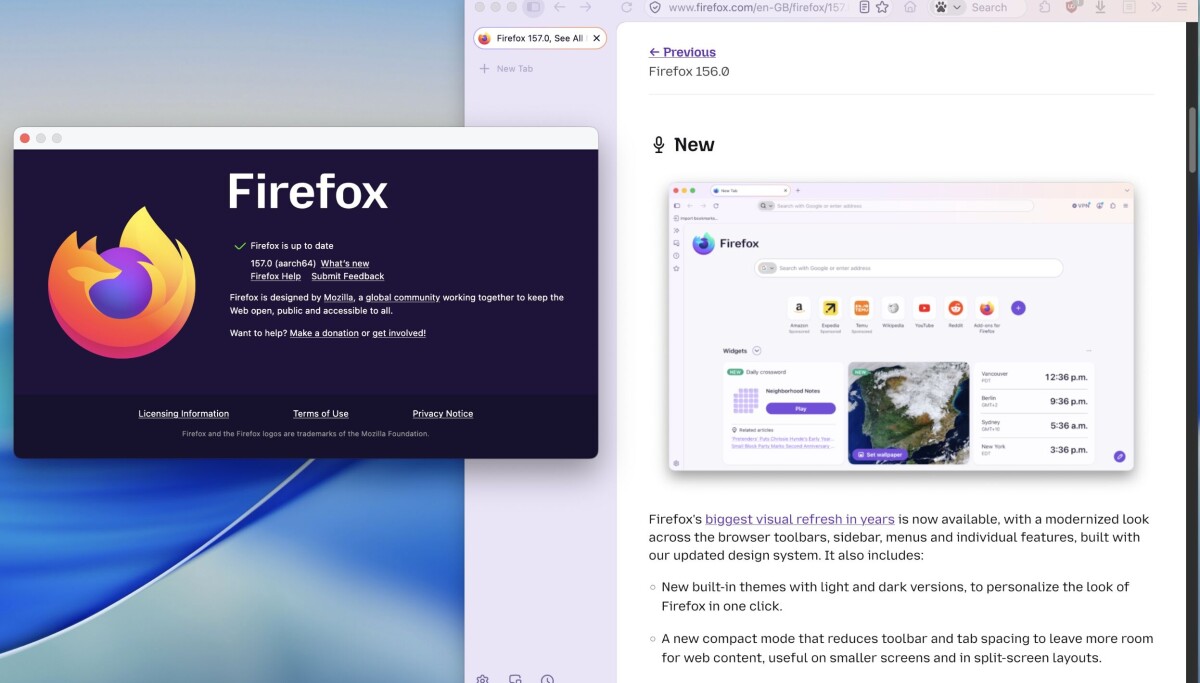
Task: Follow the 'global community' link
Action: [x=403, y=297]
